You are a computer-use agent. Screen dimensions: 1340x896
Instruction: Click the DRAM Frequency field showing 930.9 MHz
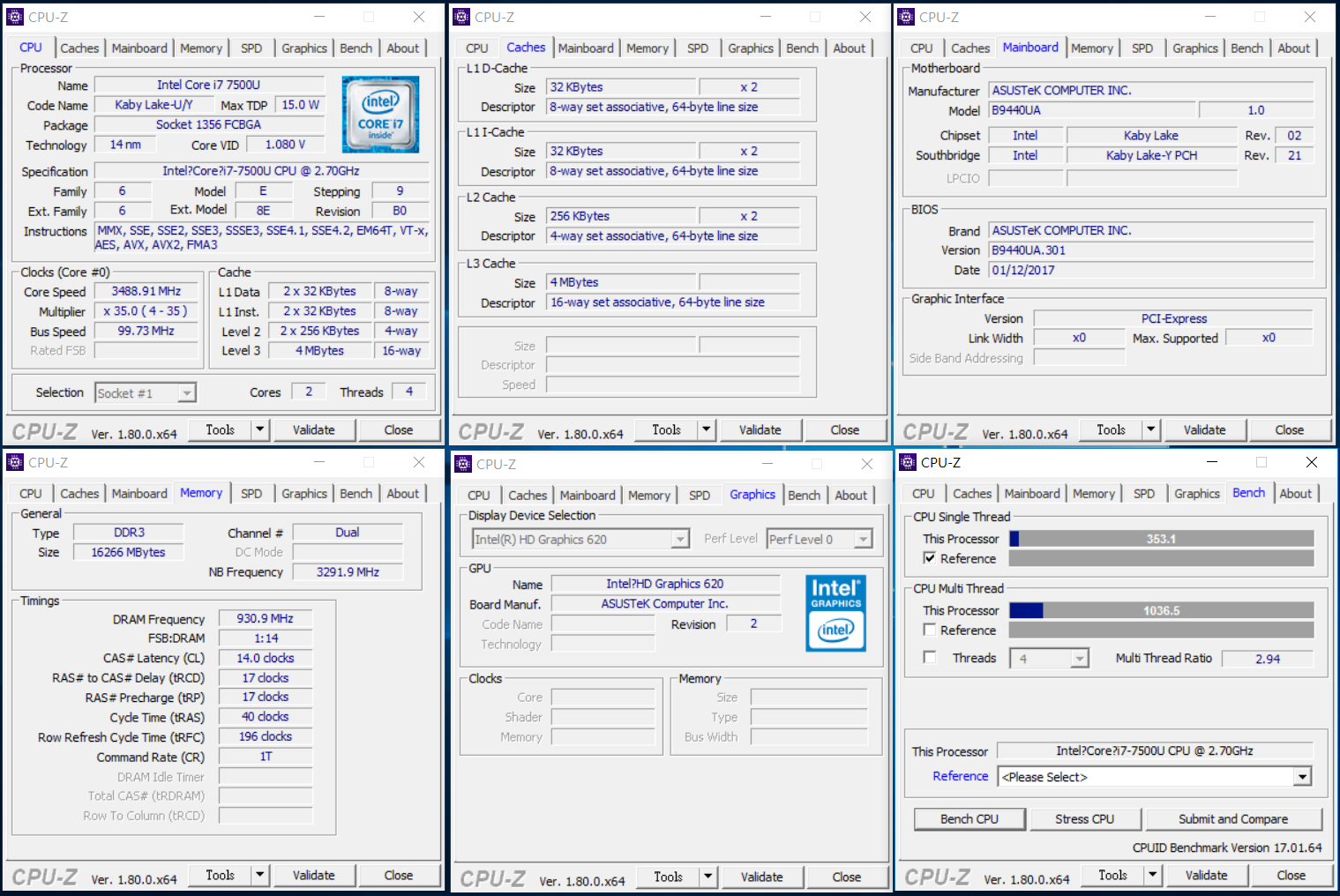point(266,618)
